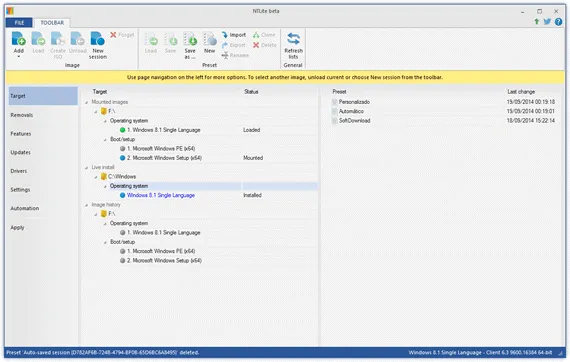The height and width of the screenshot is (362, 570).
Task: Click the status bar deleted preset message
Action: (103, 353)
